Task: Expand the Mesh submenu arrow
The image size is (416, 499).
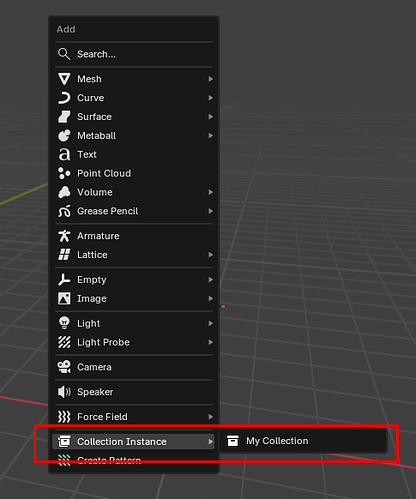Action: click(x=210, y=79)
